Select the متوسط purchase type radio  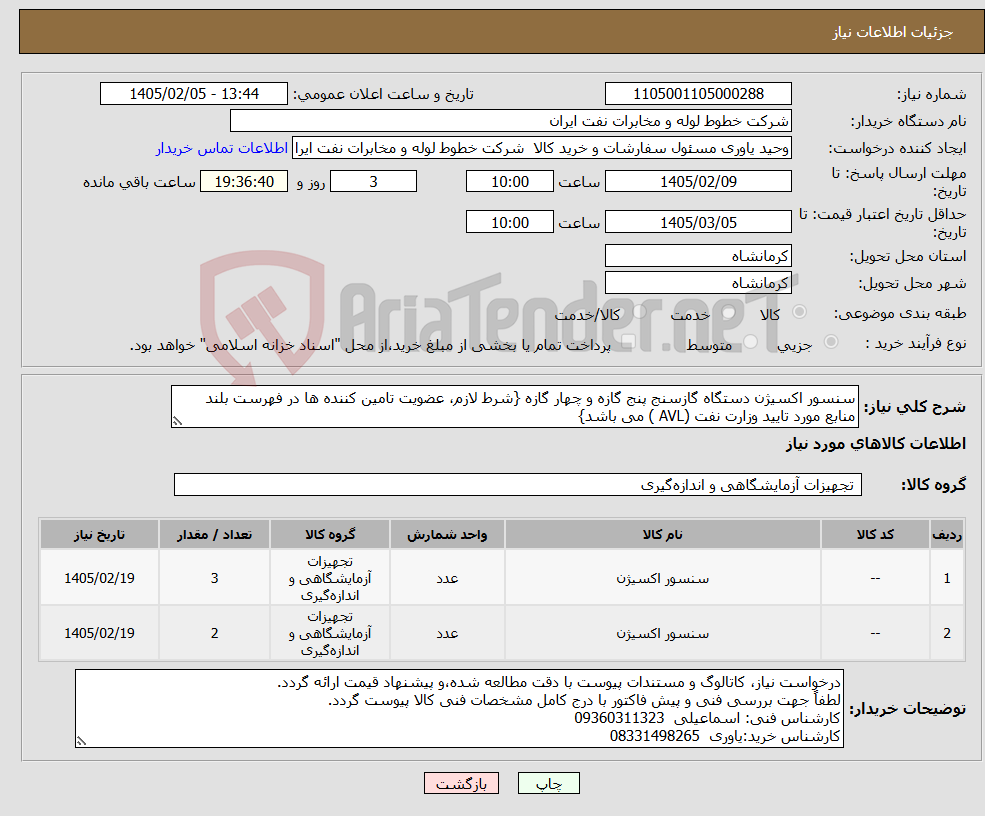(750, 341)
